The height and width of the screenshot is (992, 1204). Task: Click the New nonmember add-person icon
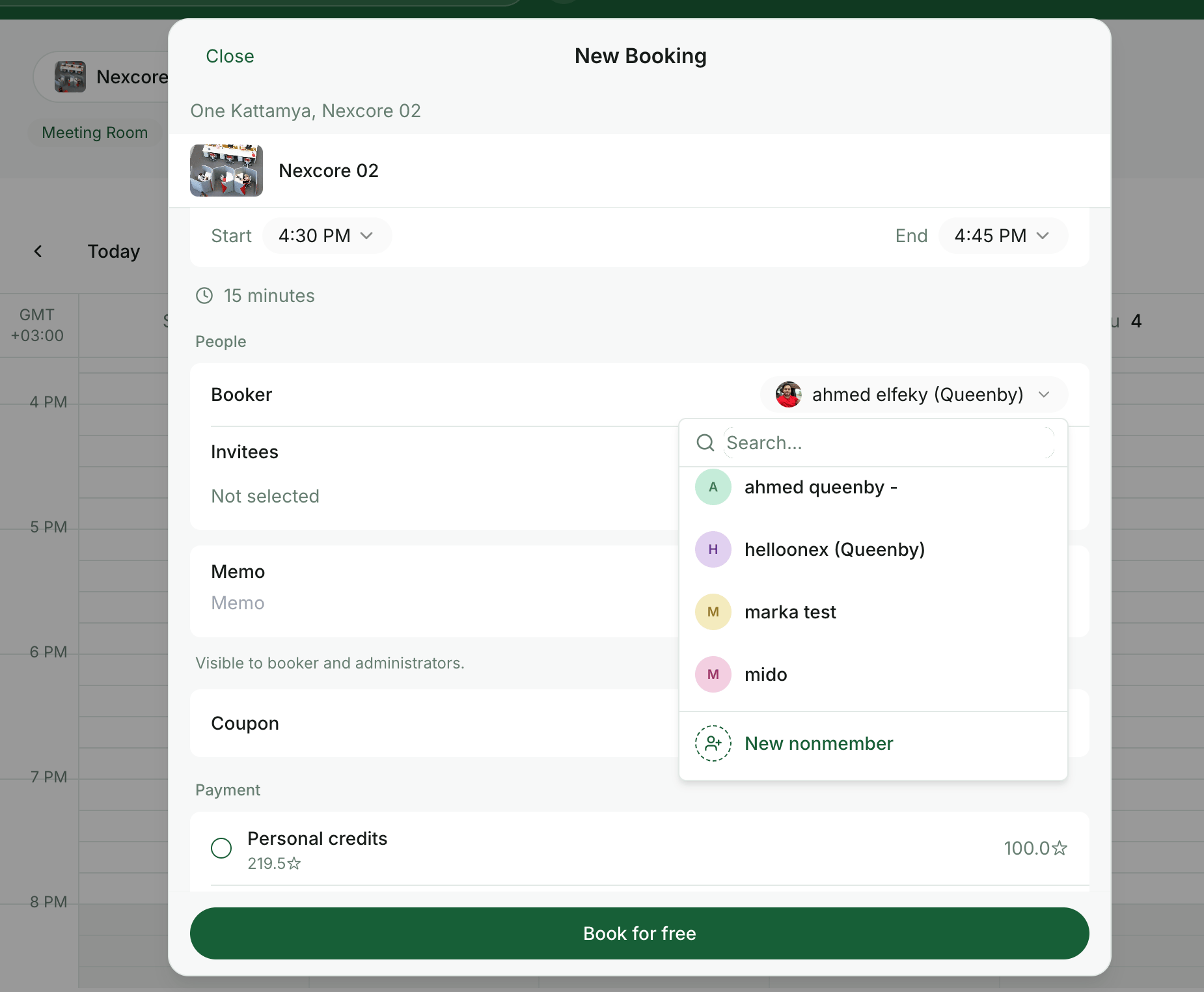click(x=713, y=743)
